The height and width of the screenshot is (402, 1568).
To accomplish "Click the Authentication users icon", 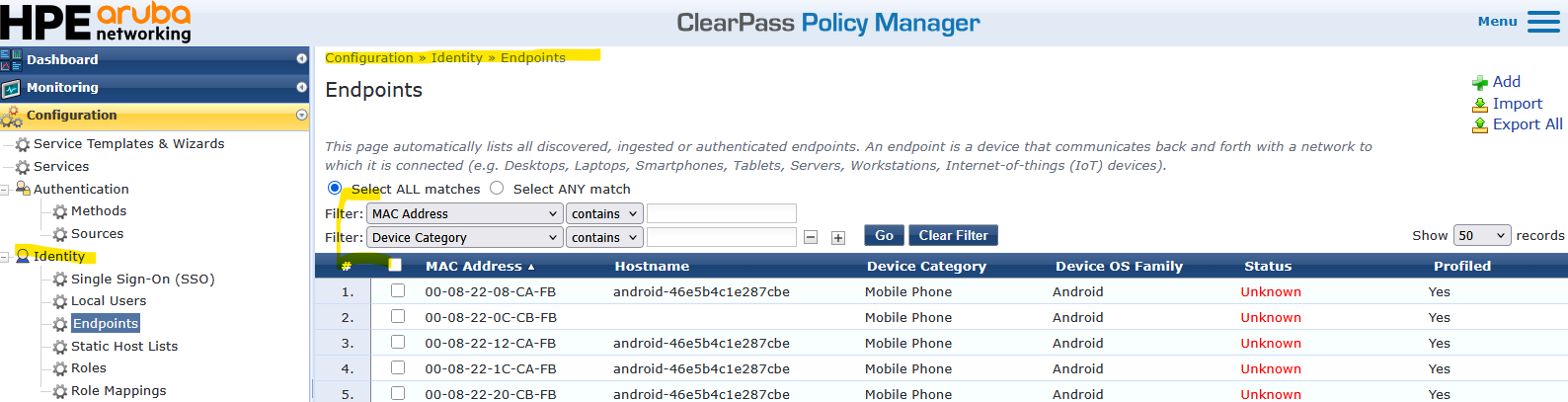I will pyautogui.click(x=23, y=189).
